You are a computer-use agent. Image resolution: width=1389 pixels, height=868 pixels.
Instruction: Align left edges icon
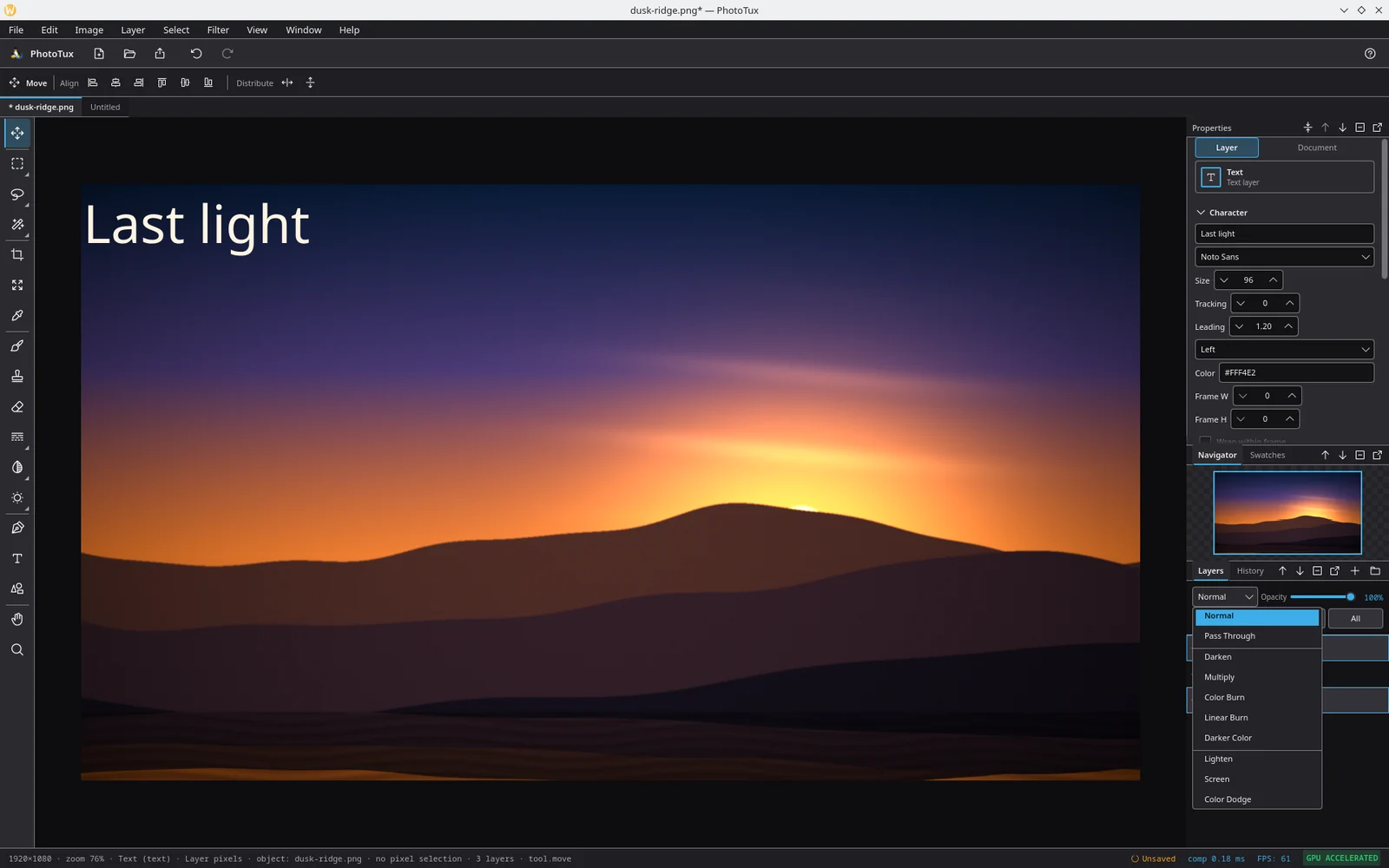click(x=93, y=82)
